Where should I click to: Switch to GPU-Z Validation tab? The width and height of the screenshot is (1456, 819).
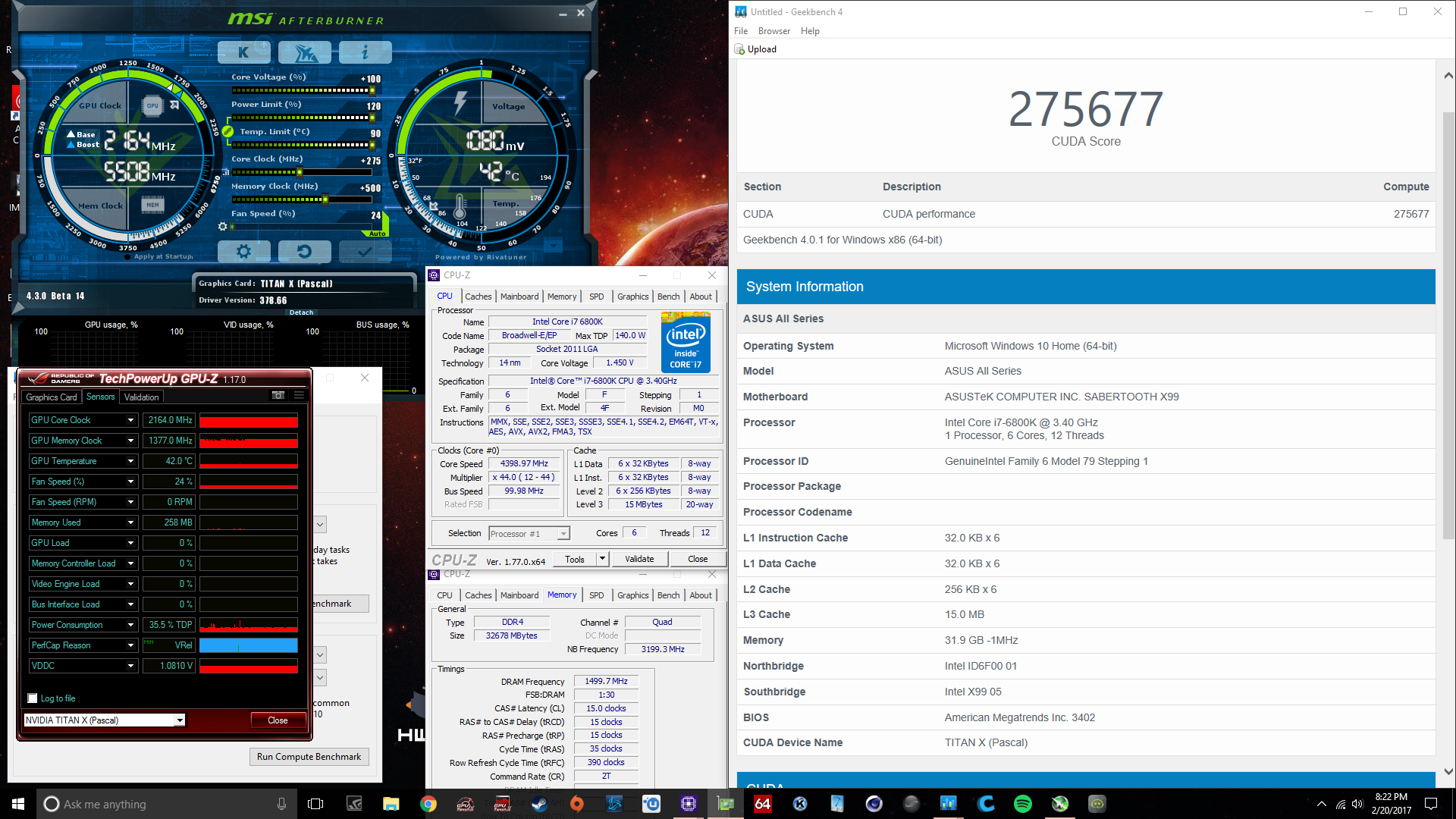(x=142, y=397)
